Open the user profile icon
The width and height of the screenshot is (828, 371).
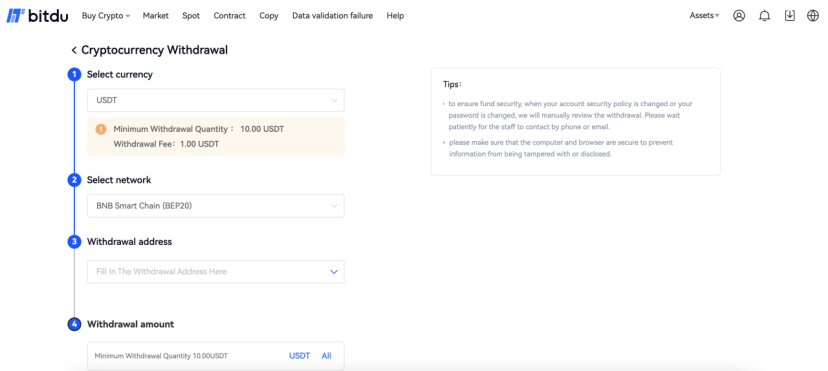[739, 16]
